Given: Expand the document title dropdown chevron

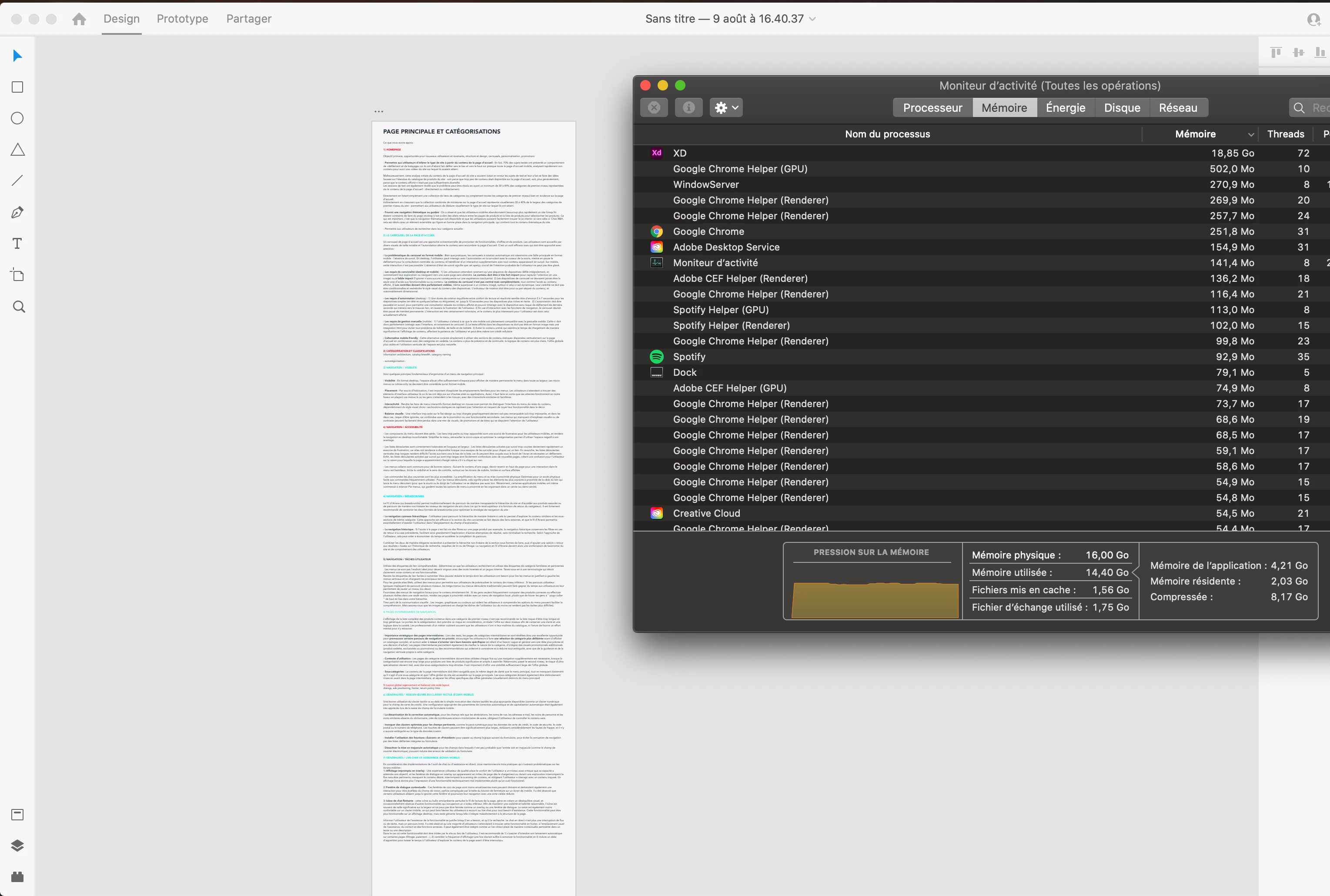Looking at the screenshot, I should point(812,19).
